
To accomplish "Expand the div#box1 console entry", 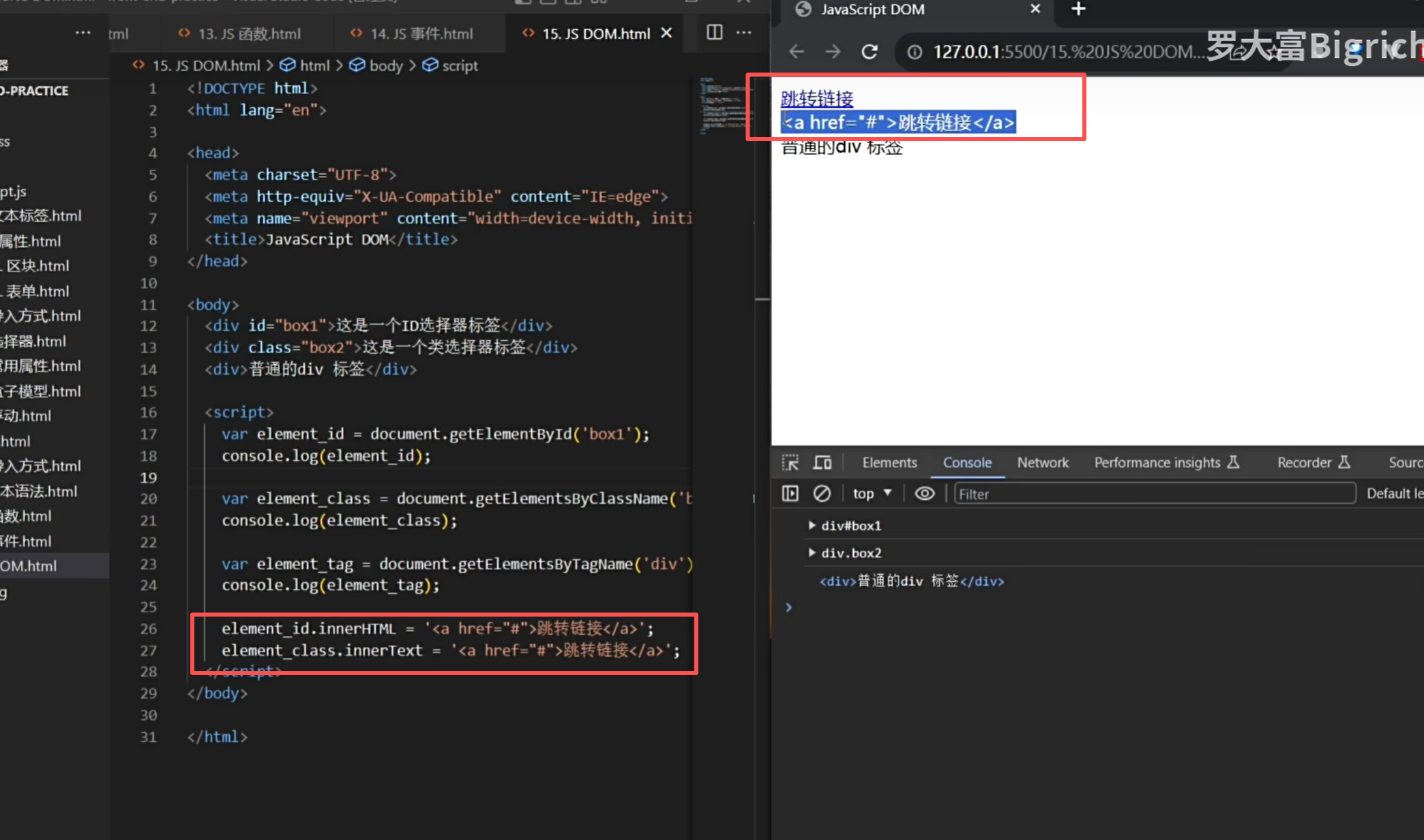I will [x=812, y=526].
